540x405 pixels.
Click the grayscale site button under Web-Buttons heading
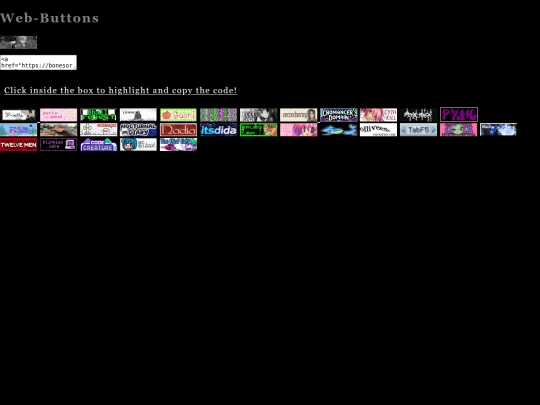[x=19, y=42]
